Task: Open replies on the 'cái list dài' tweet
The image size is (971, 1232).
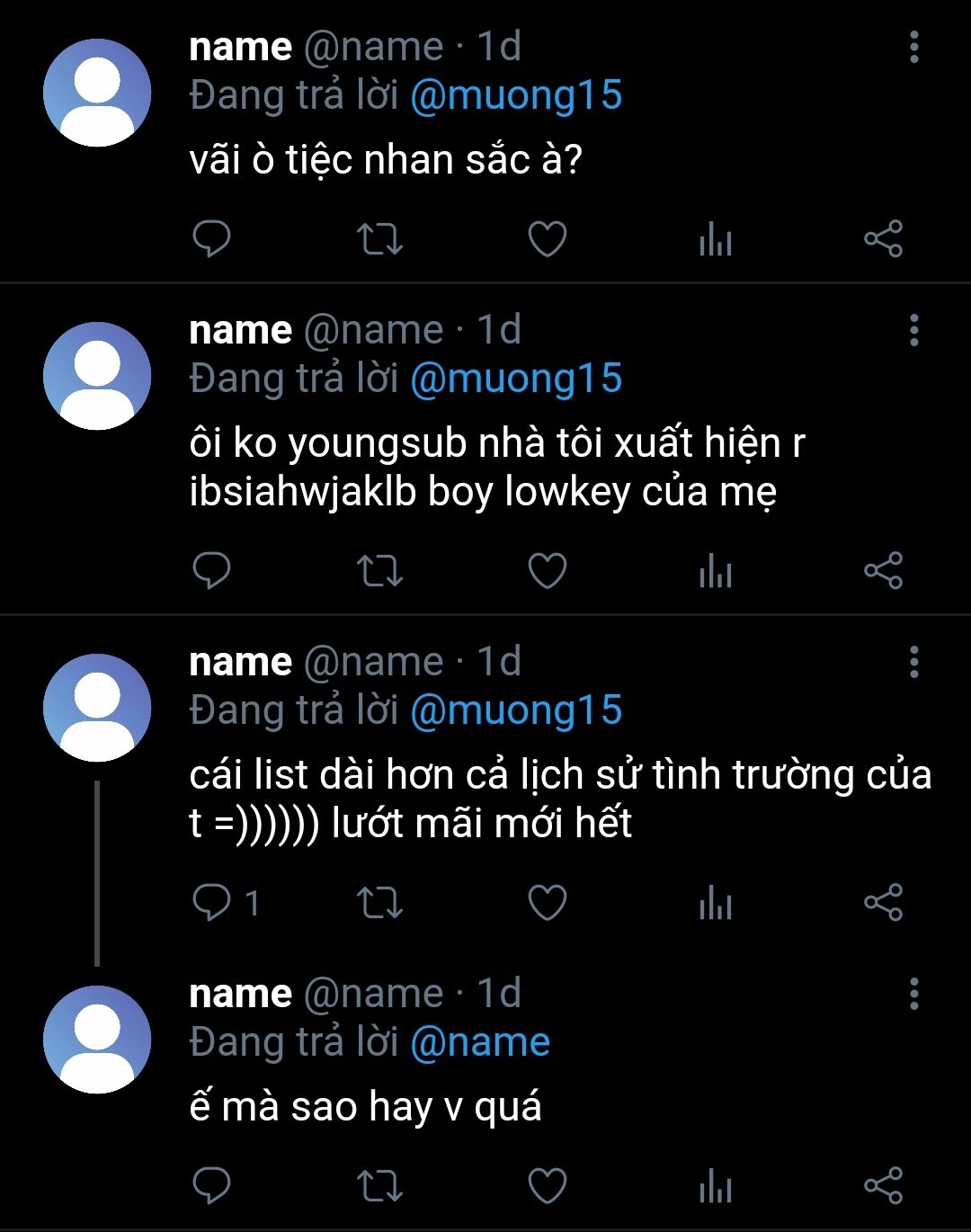Action: [225, 903]
